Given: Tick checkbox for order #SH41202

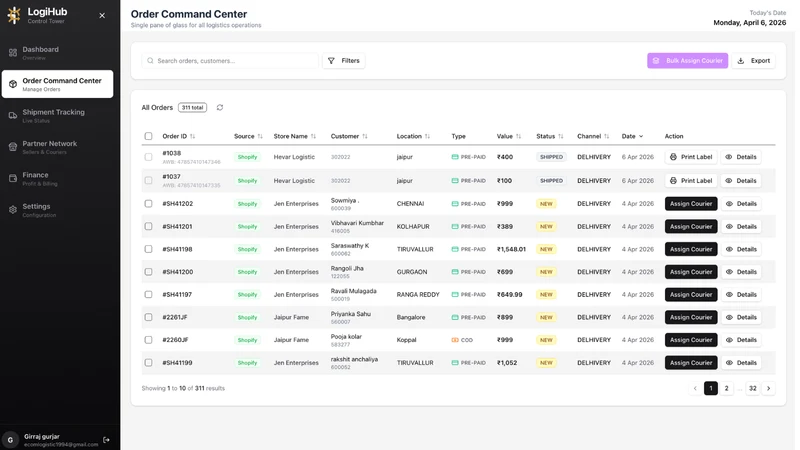Looking at the screenshot, I should (x=148, y=204).
